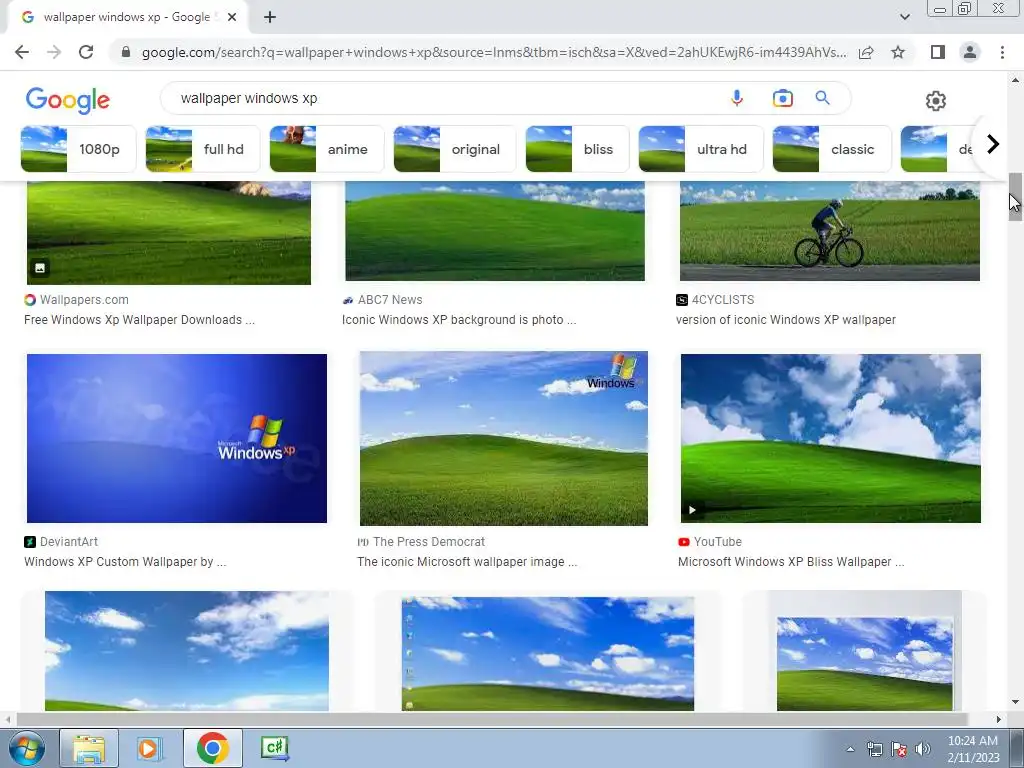The width and height of the screenshot is (1024, 768).
Task: Open the YouTube Bliss wallpaper thumbnail
Action: point(830,438)
